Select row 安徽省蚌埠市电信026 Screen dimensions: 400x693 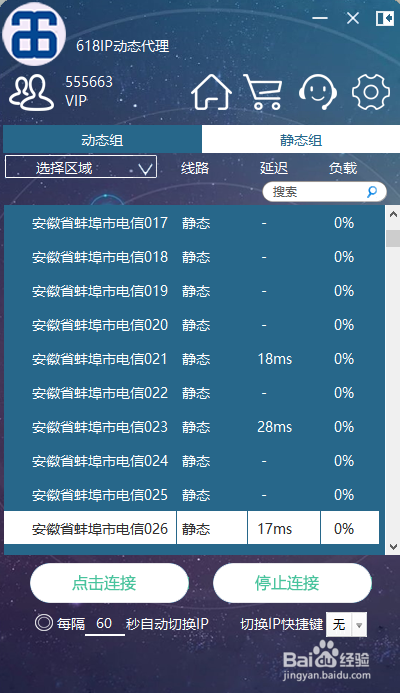point(191,528)
